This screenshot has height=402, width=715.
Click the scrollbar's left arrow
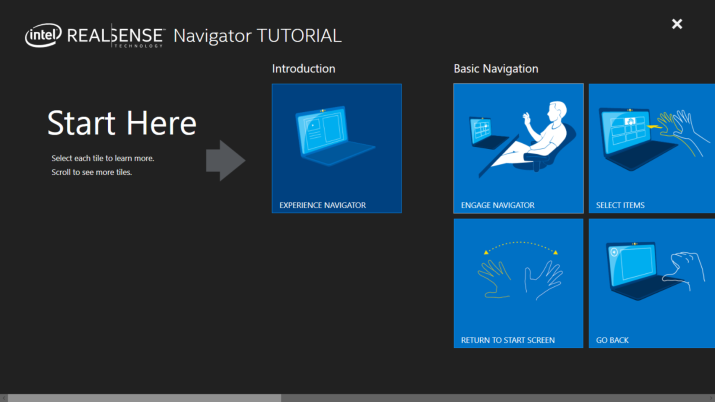click(x=4, y=397)
